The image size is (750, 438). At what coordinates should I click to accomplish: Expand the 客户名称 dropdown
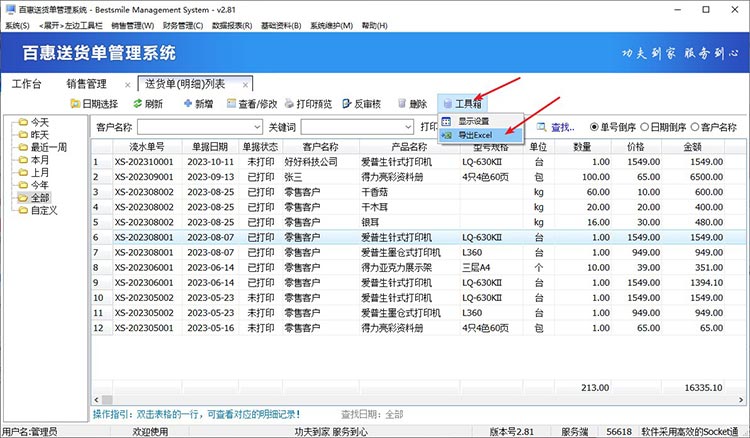[x=257, y=127]
